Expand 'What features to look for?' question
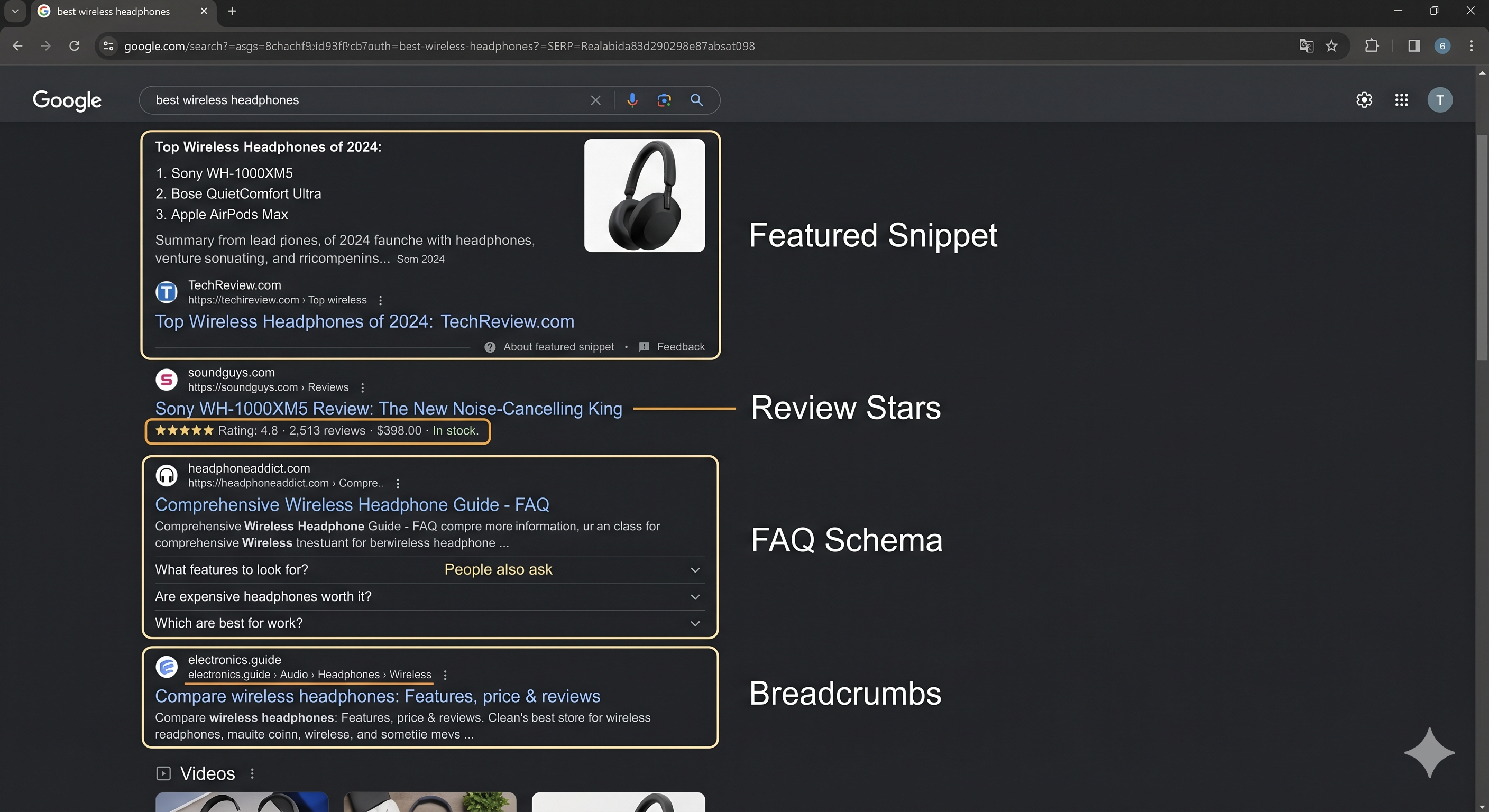The height and width of the screenshot is (812, 1489). [429, 570]
